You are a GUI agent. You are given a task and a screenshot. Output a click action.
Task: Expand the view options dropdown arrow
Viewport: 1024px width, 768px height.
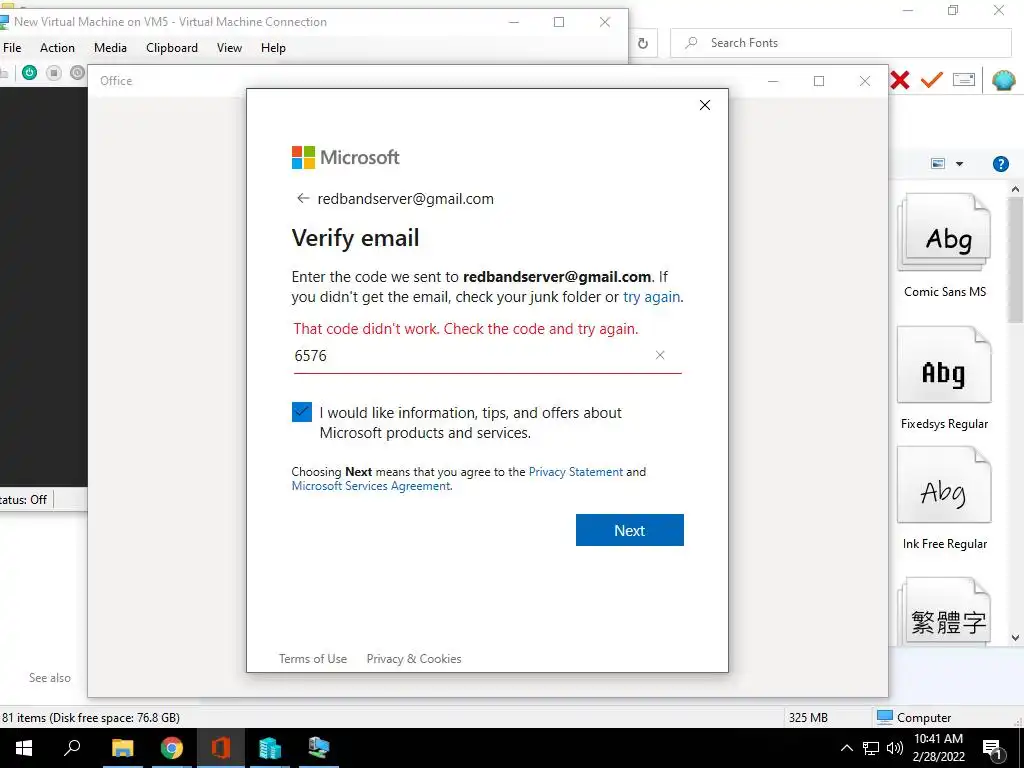point(959,164)
